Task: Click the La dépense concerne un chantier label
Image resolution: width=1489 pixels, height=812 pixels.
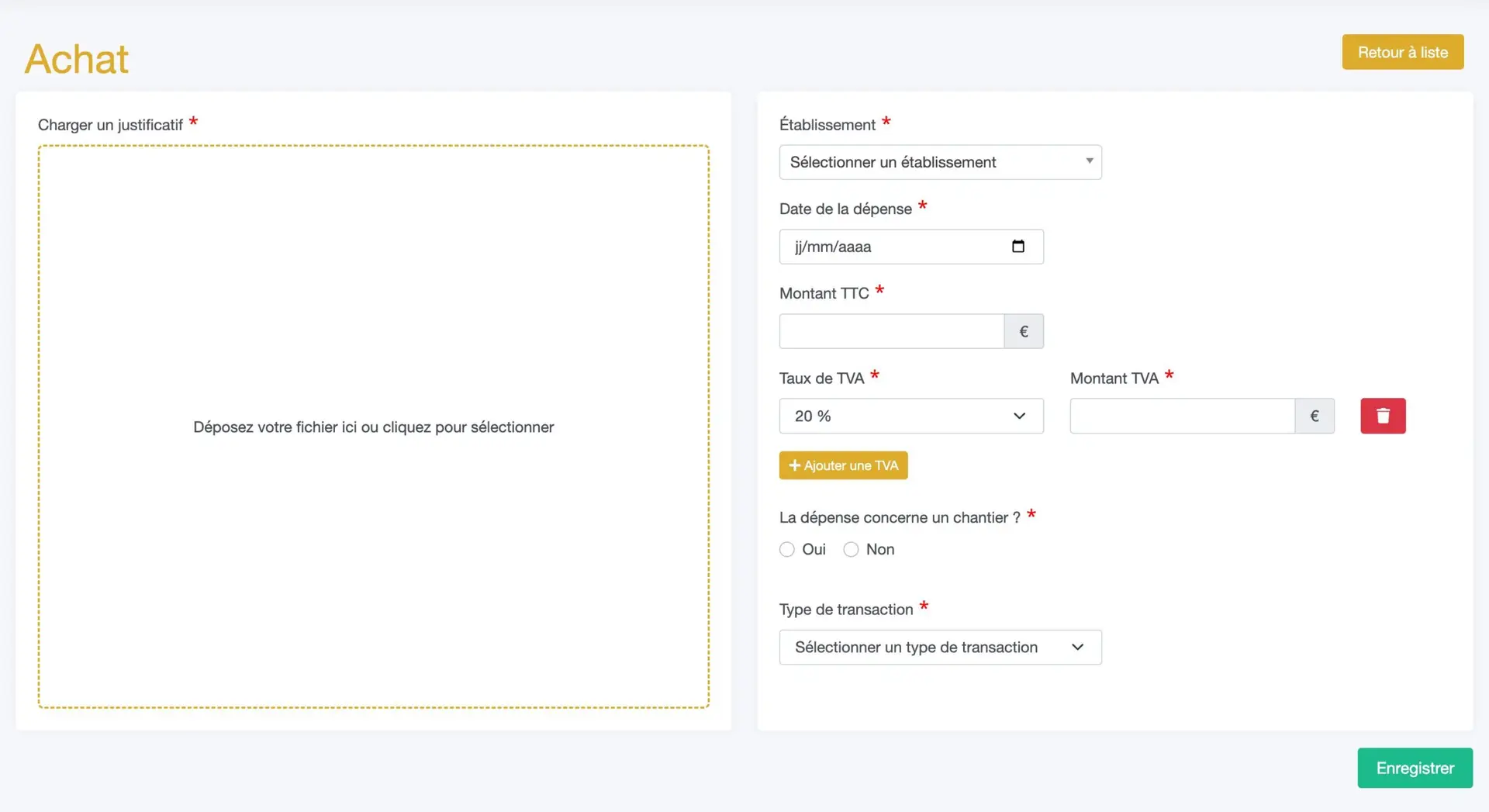Action: click(x=900, y=517)
